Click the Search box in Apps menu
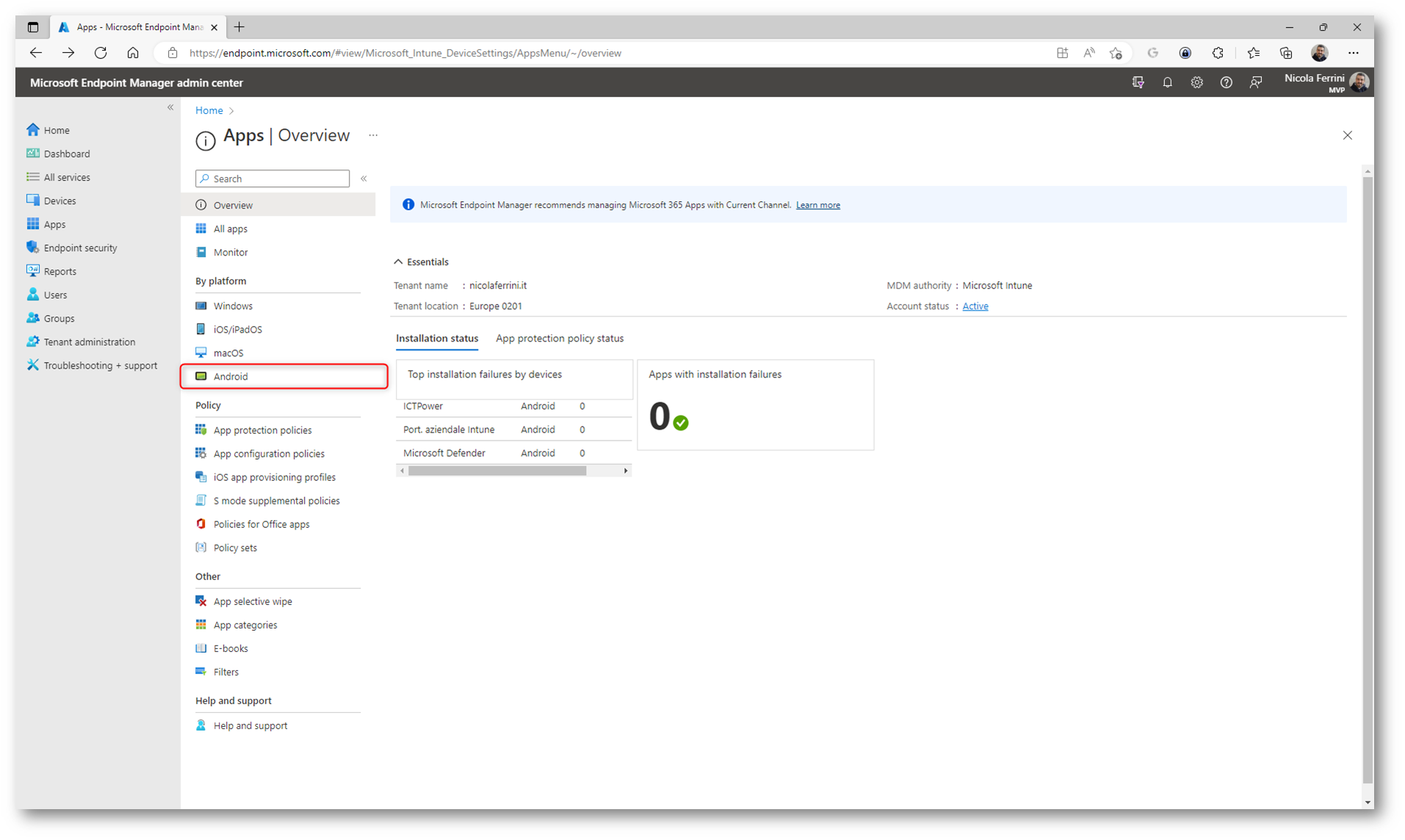The image size is (1405, 840). tap(272, 178)
